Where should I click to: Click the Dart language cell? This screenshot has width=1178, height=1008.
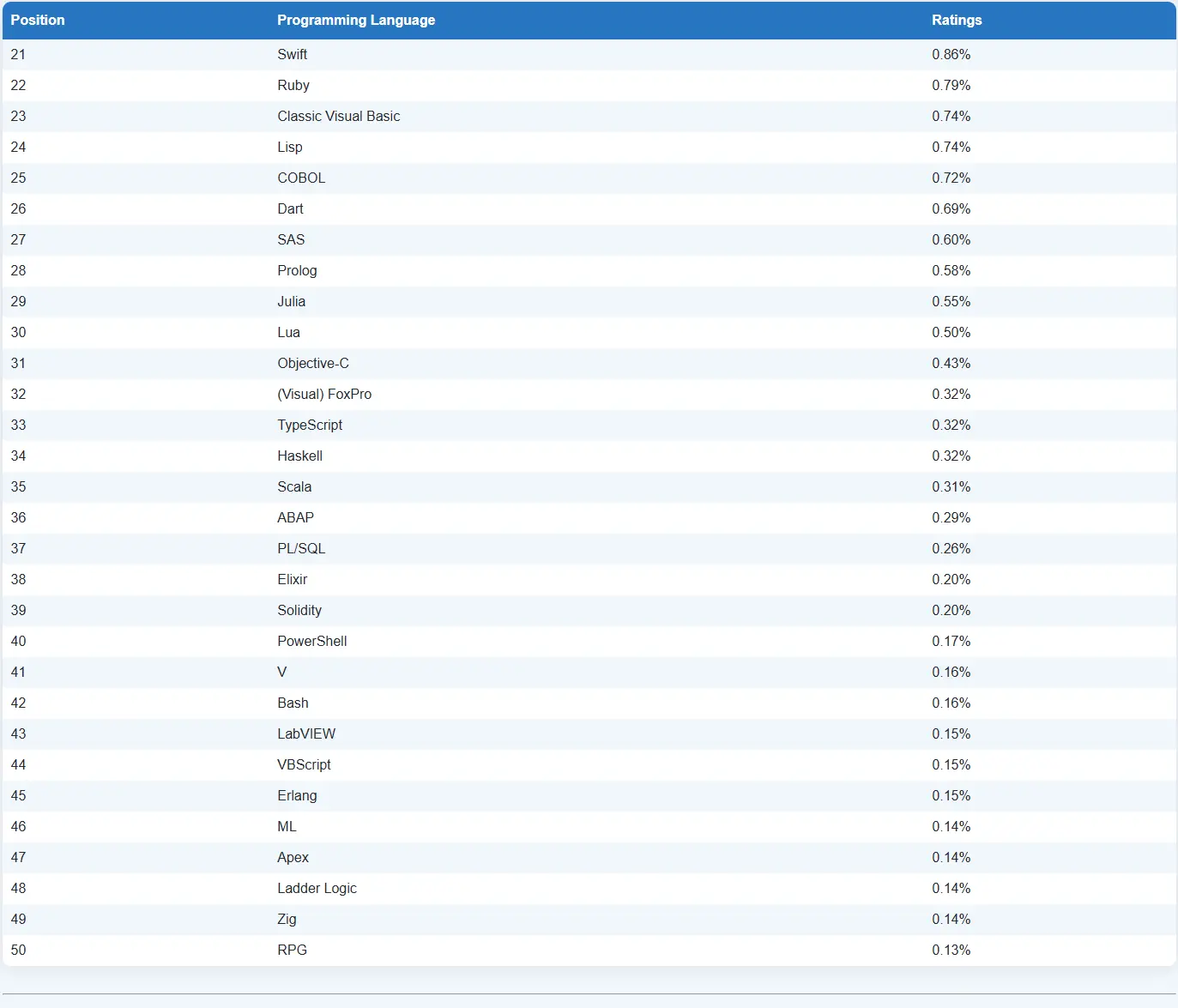(290, 208)
